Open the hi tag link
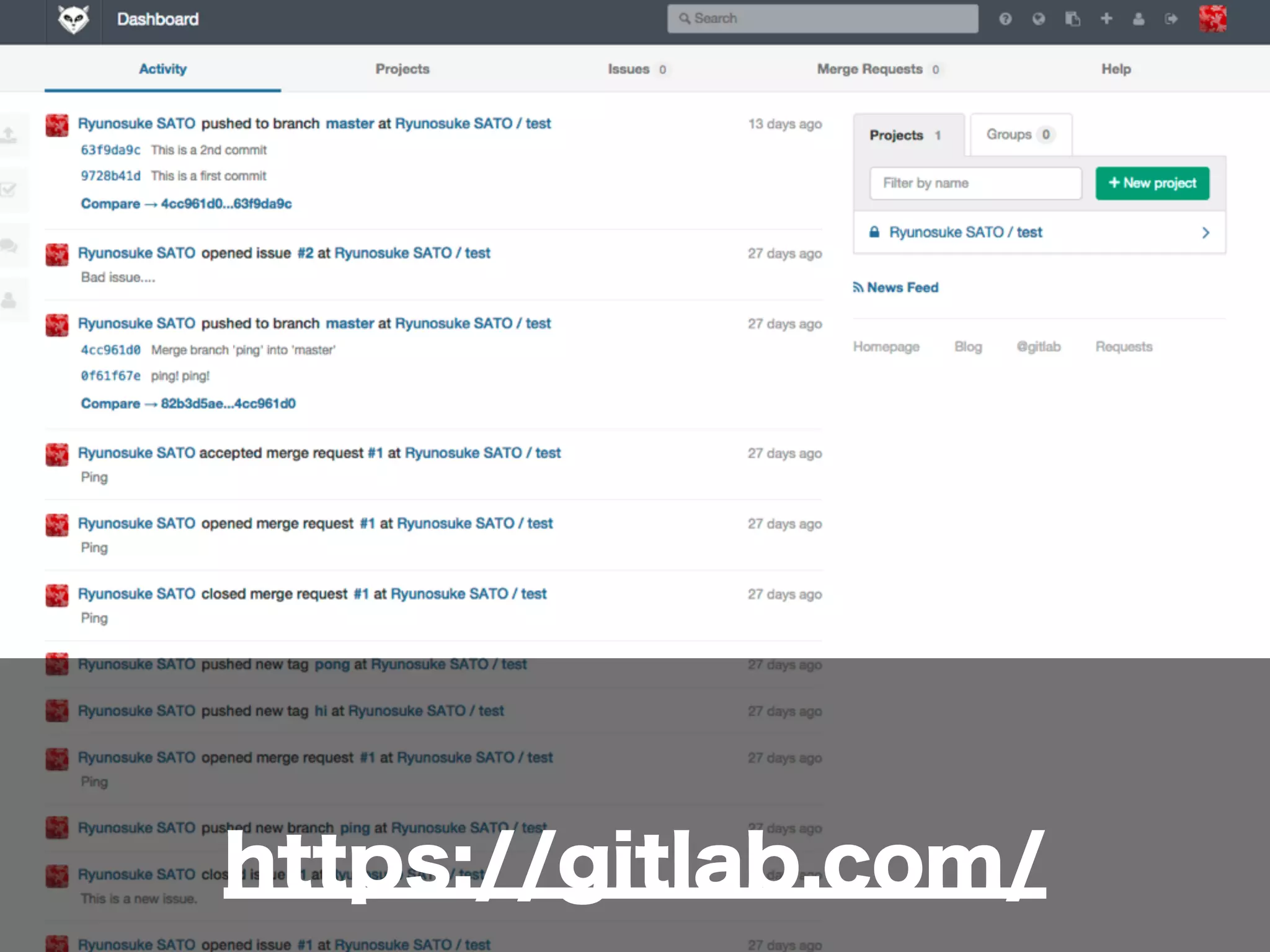1270x952 pixels. click(321, 711)
